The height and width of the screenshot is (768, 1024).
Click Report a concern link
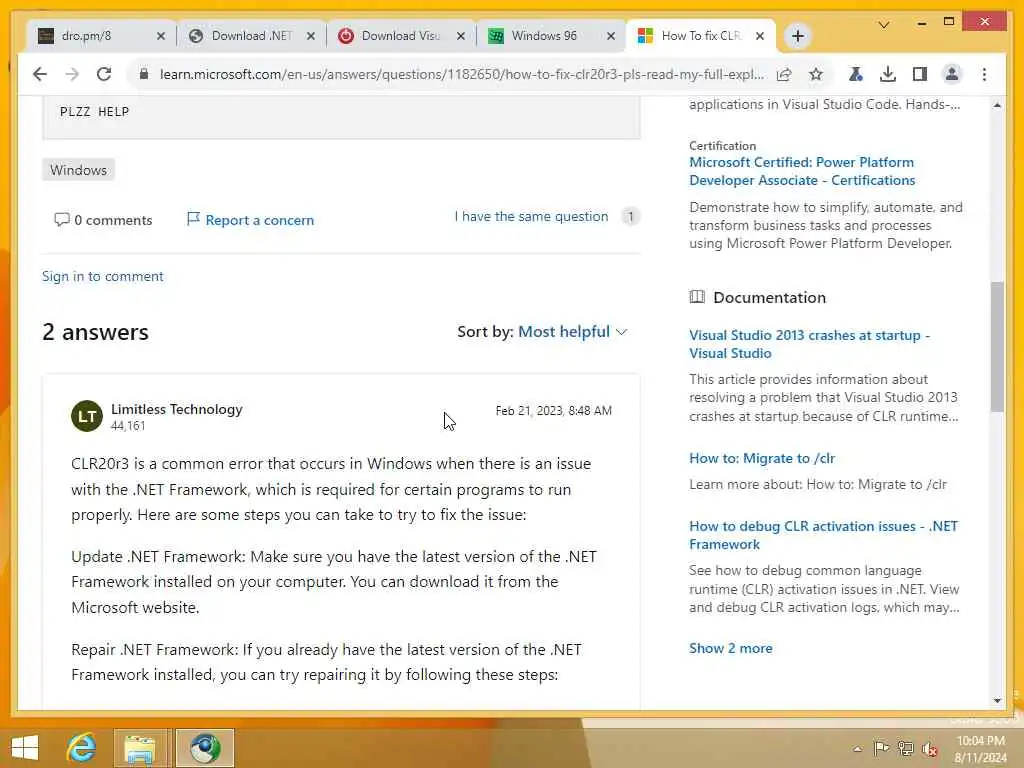coord(250,220)
